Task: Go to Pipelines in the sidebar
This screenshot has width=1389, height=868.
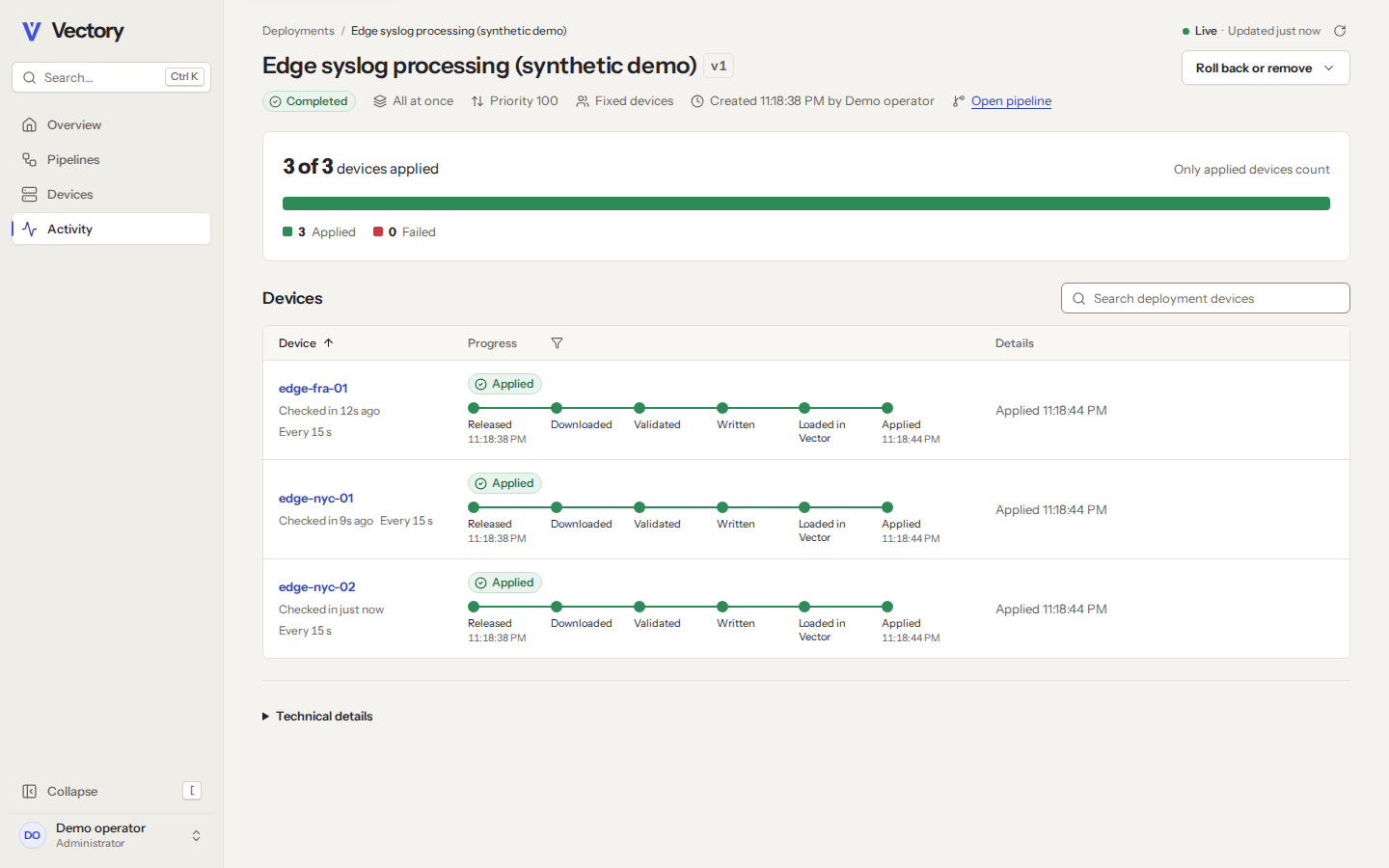Action: coord(111,159)
